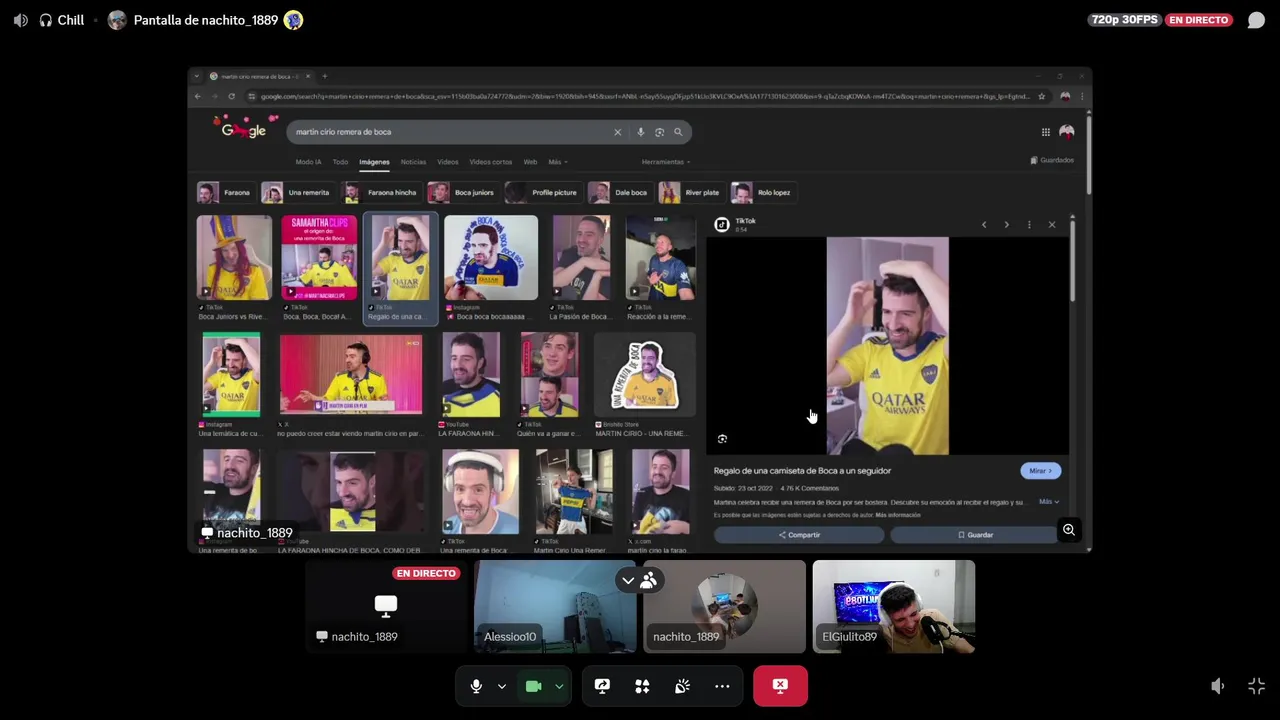Click the voice search microphone icon
The height and width of the screenshot is (720, 1280).
coord(640,132)
